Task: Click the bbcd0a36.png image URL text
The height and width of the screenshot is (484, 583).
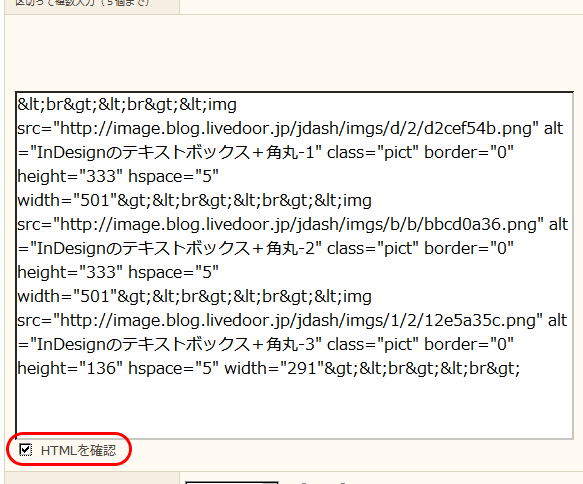Action: pyautogui.click(x=299, y=225)
